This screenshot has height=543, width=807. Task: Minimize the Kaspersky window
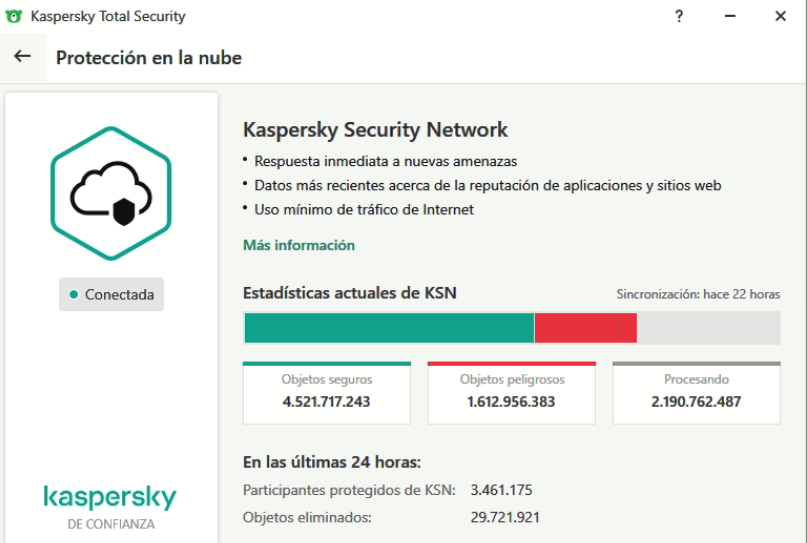tap(730, 16)
